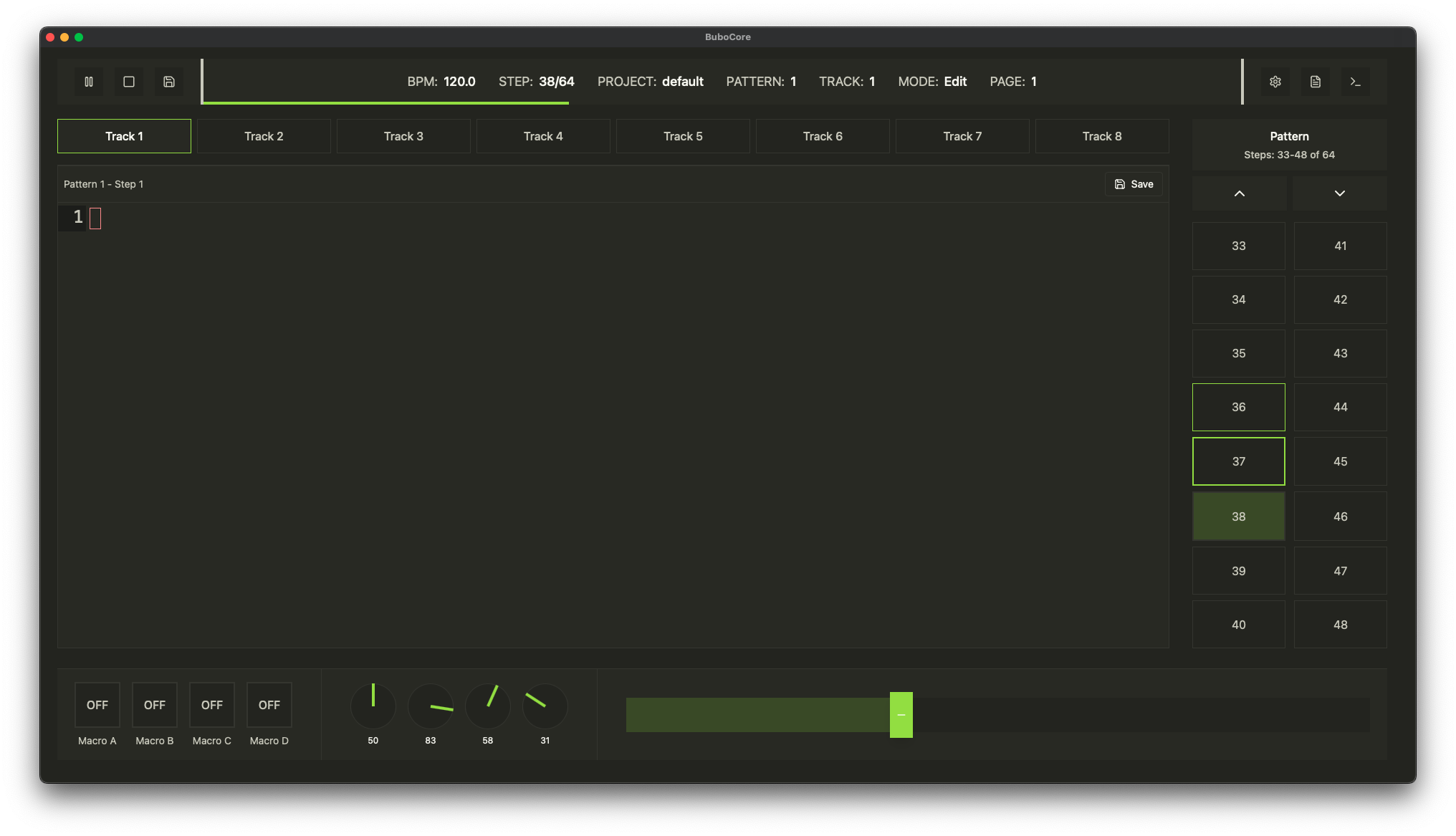Toggle Macro A off state
This screenshot has width=1456, height=836.
click(97, 704)
